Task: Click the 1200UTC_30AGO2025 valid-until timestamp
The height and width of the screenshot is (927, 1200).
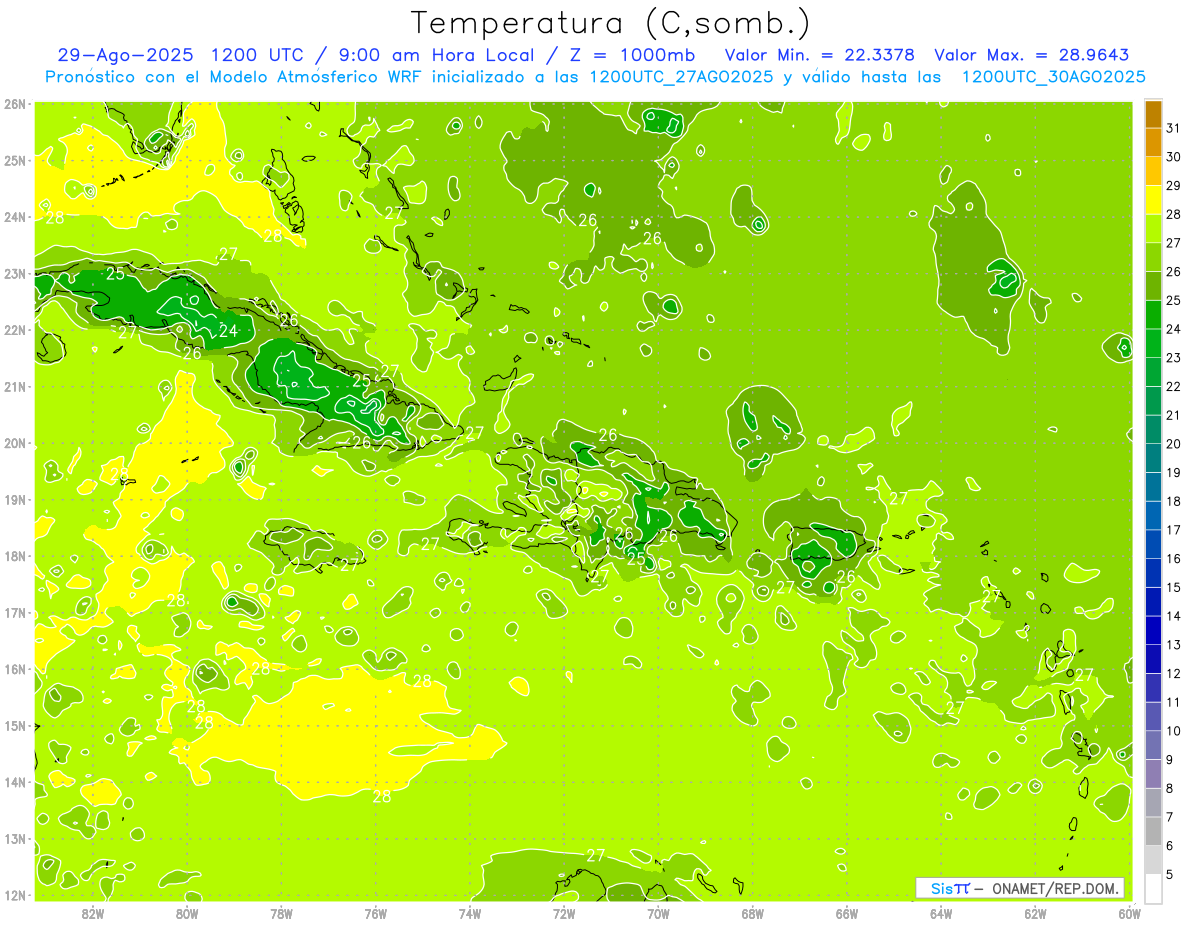Action: [x=1053, y=77]
